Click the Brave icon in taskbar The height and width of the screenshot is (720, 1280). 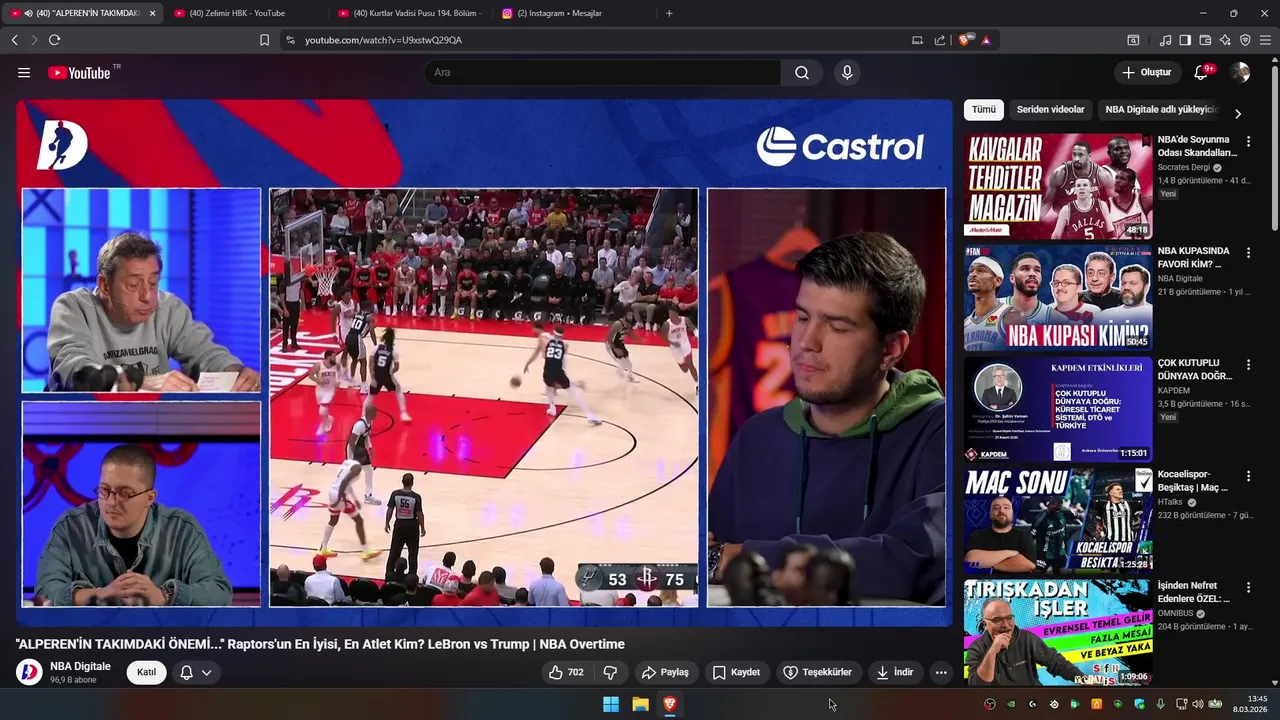pos(670,704)
